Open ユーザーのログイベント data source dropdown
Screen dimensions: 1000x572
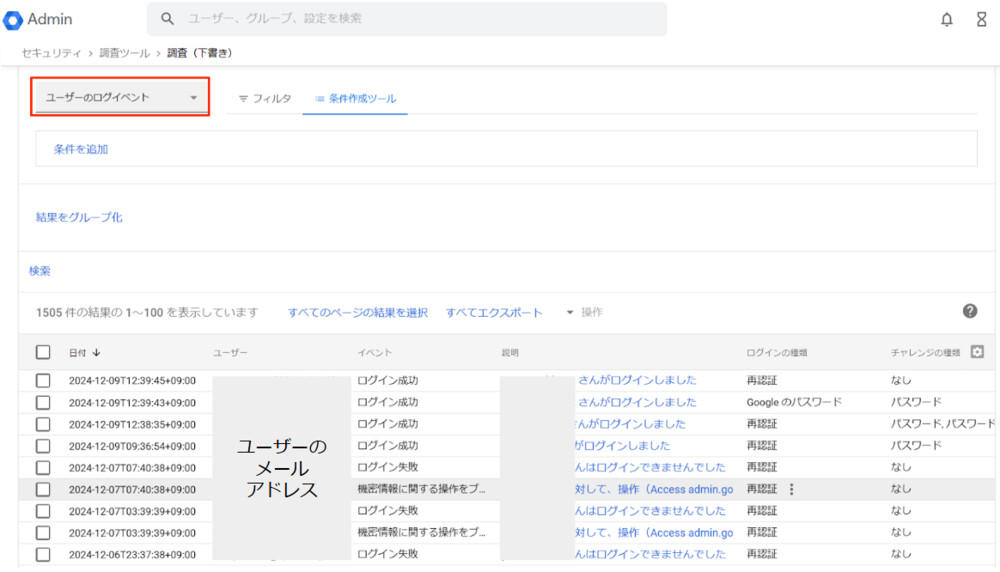point(121,97)
